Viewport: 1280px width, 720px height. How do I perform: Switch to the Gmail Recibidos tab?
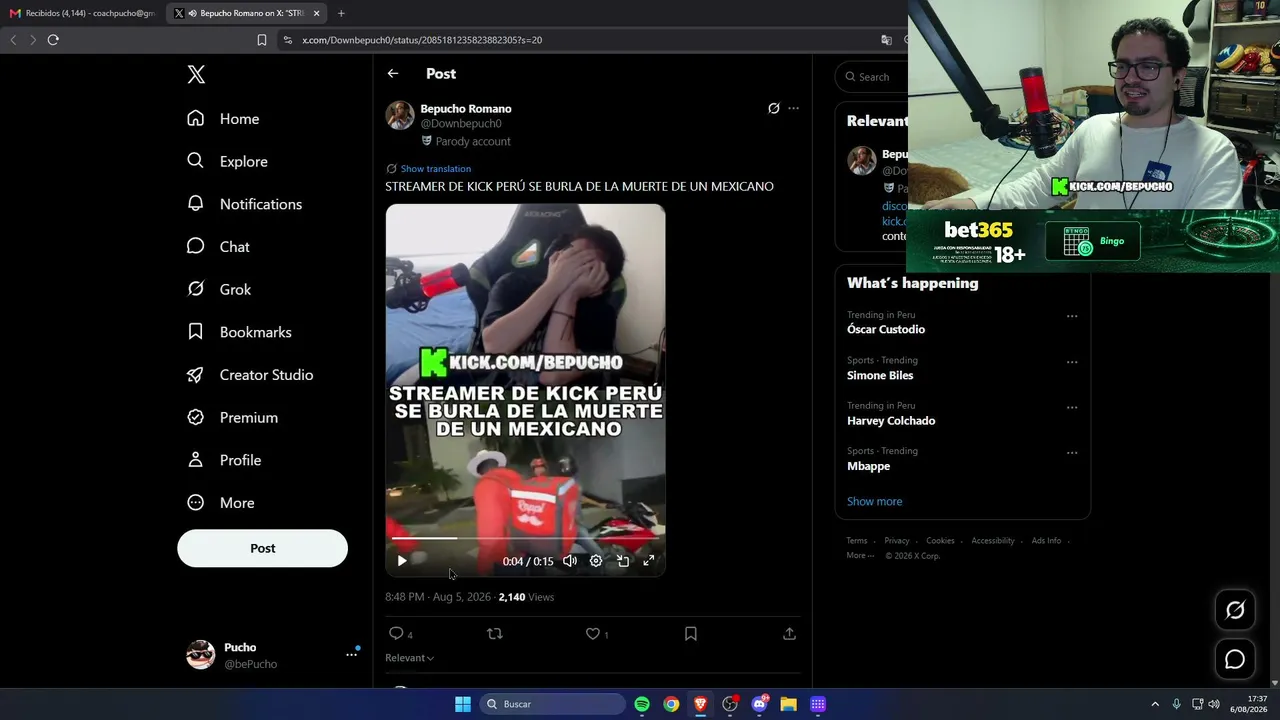click(83, 13)
